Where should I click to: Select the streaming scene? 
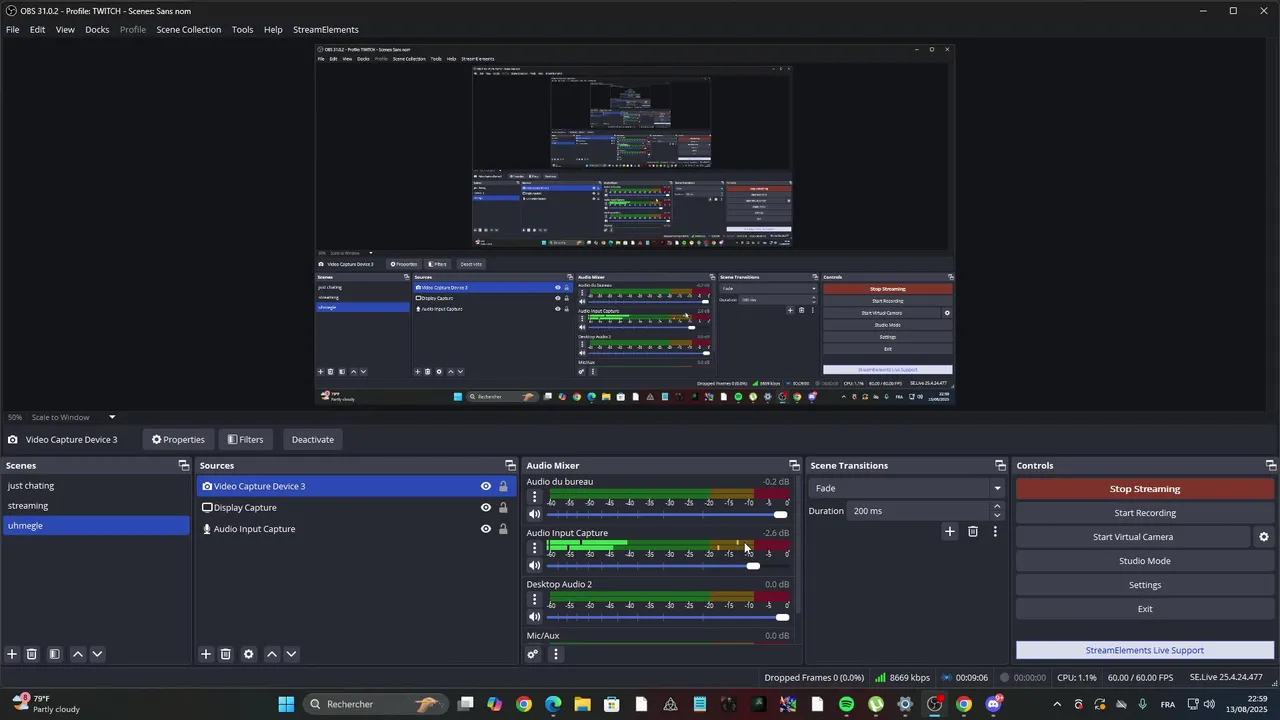tap(96, 506)
